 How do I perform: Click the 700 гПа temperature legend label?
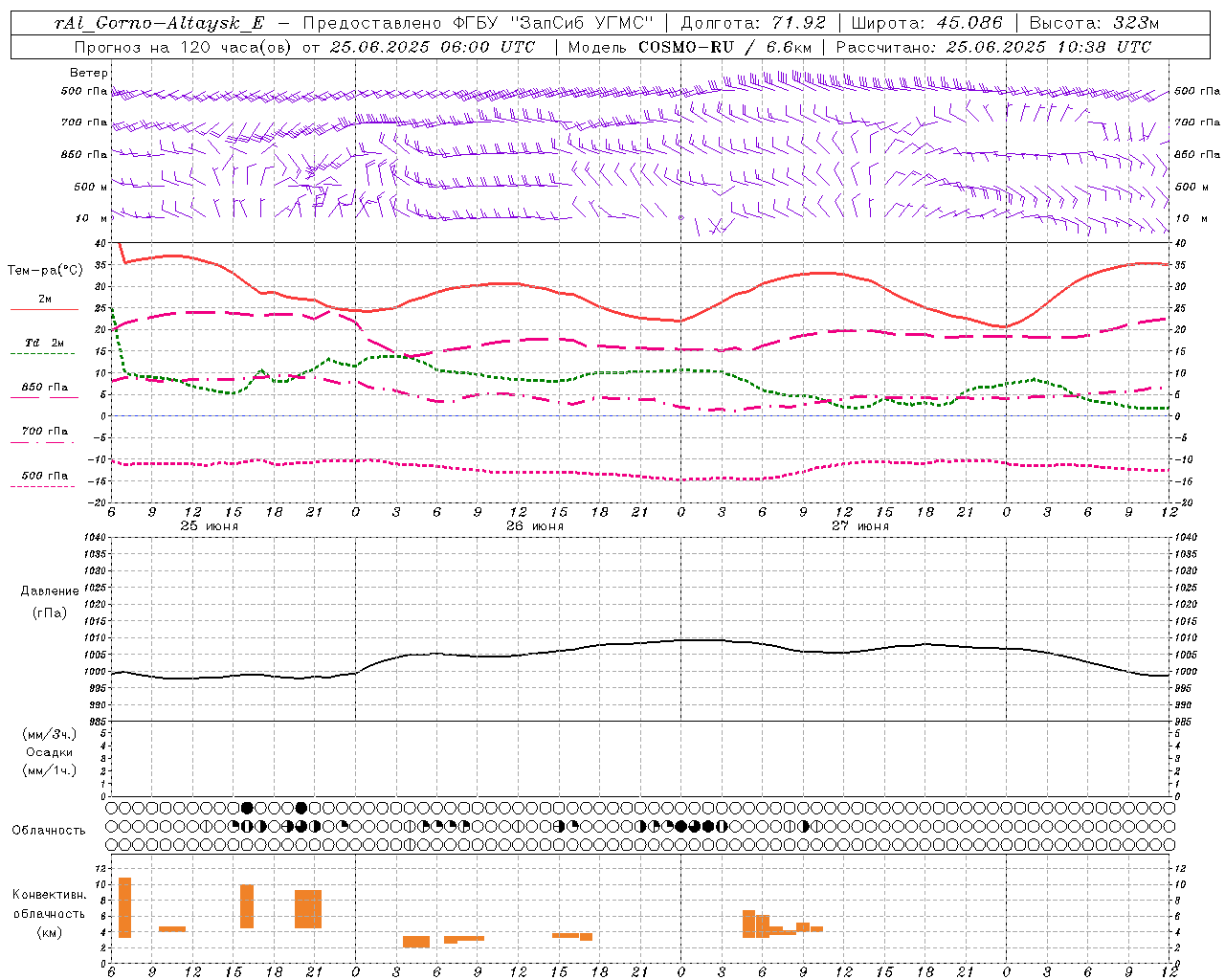click(45, 432)
